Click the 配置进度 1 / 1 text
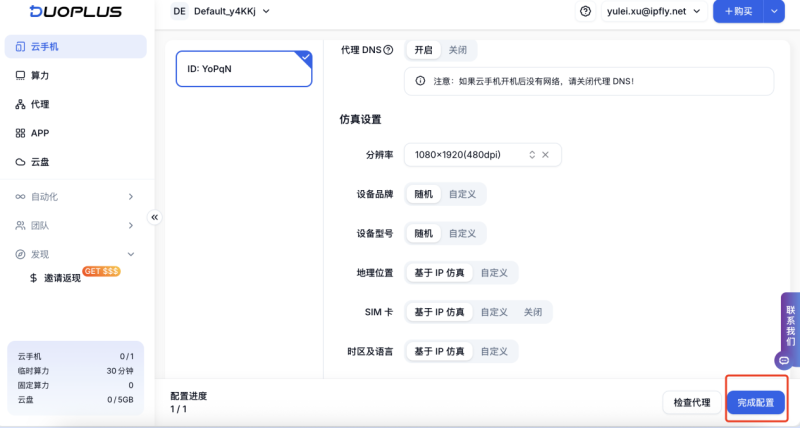 pyautogui.click(x=189, y=402)
